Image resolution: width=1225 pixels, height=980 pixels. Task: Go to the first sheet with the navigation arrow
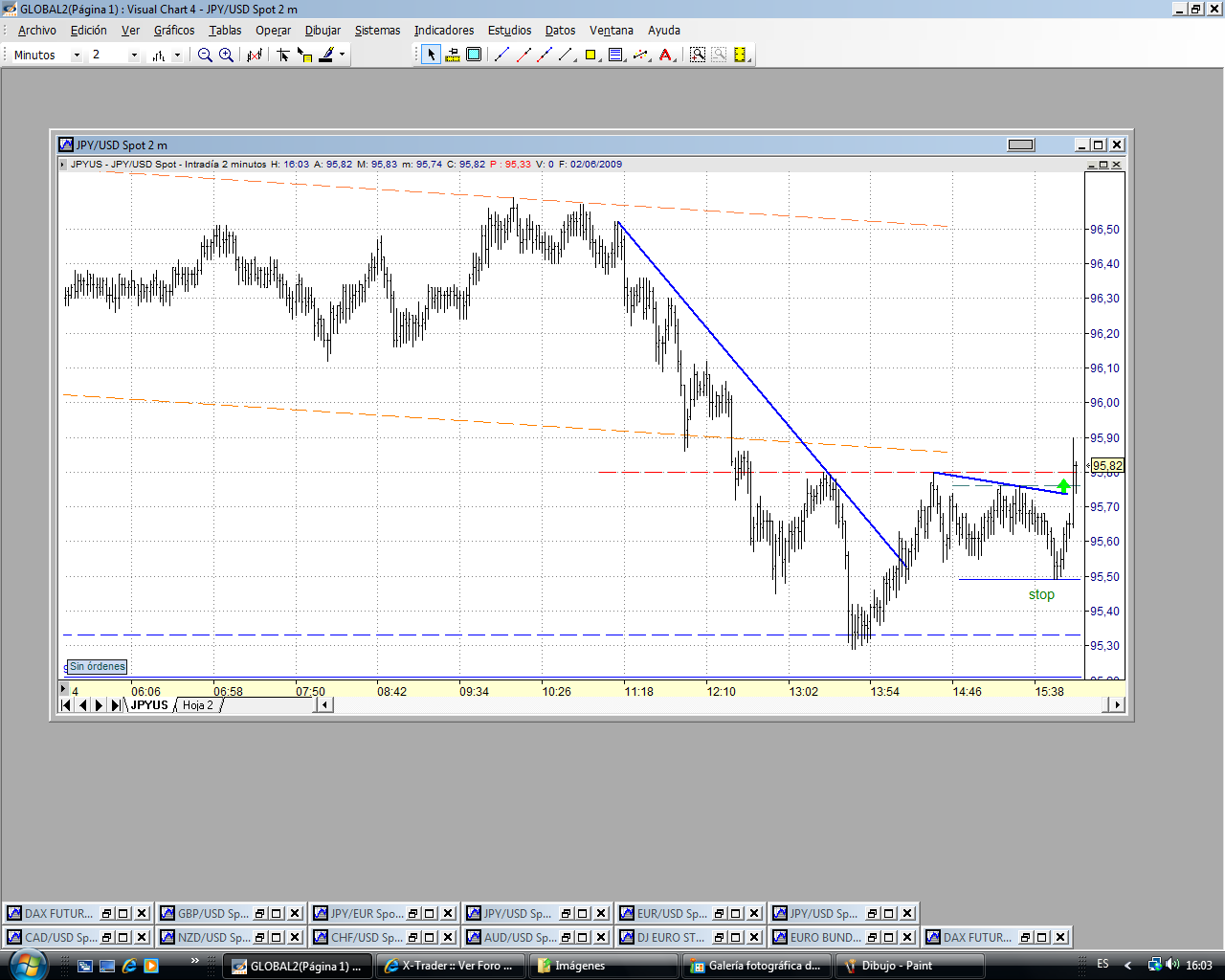point(66,705)
